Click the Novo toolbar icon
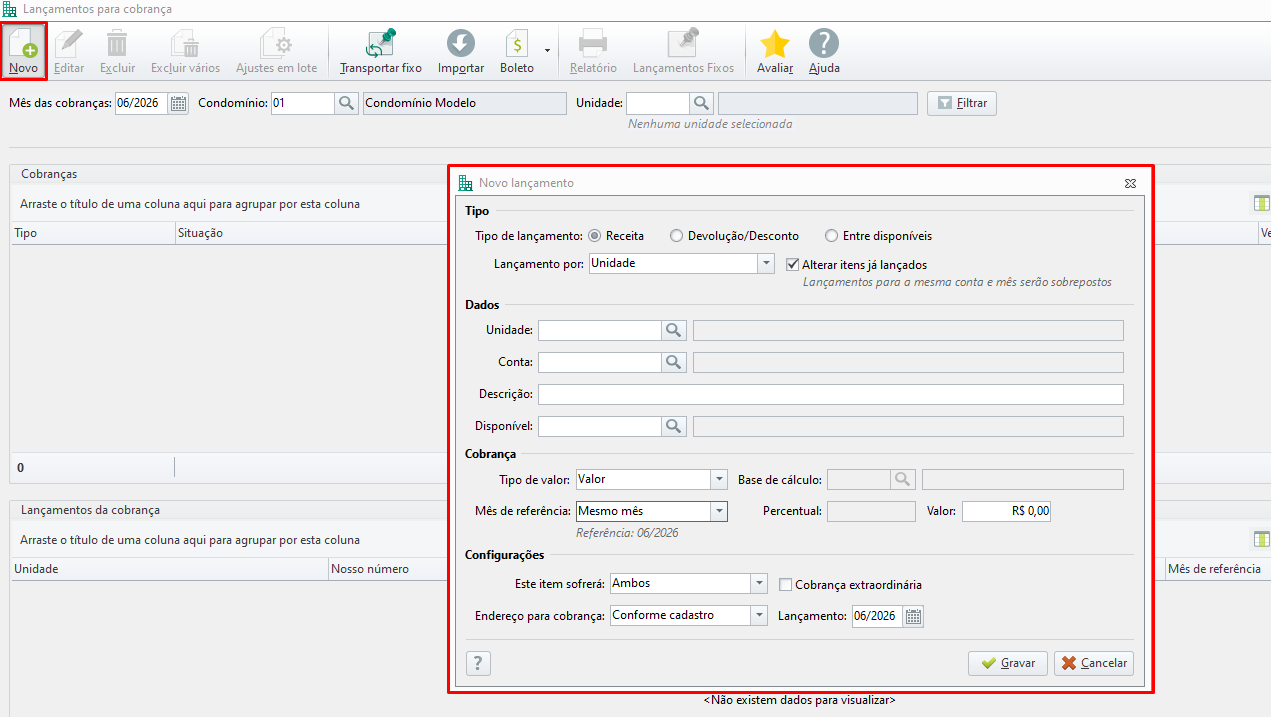This screenshot has width=1271, height=717. (x=23, y=50)
